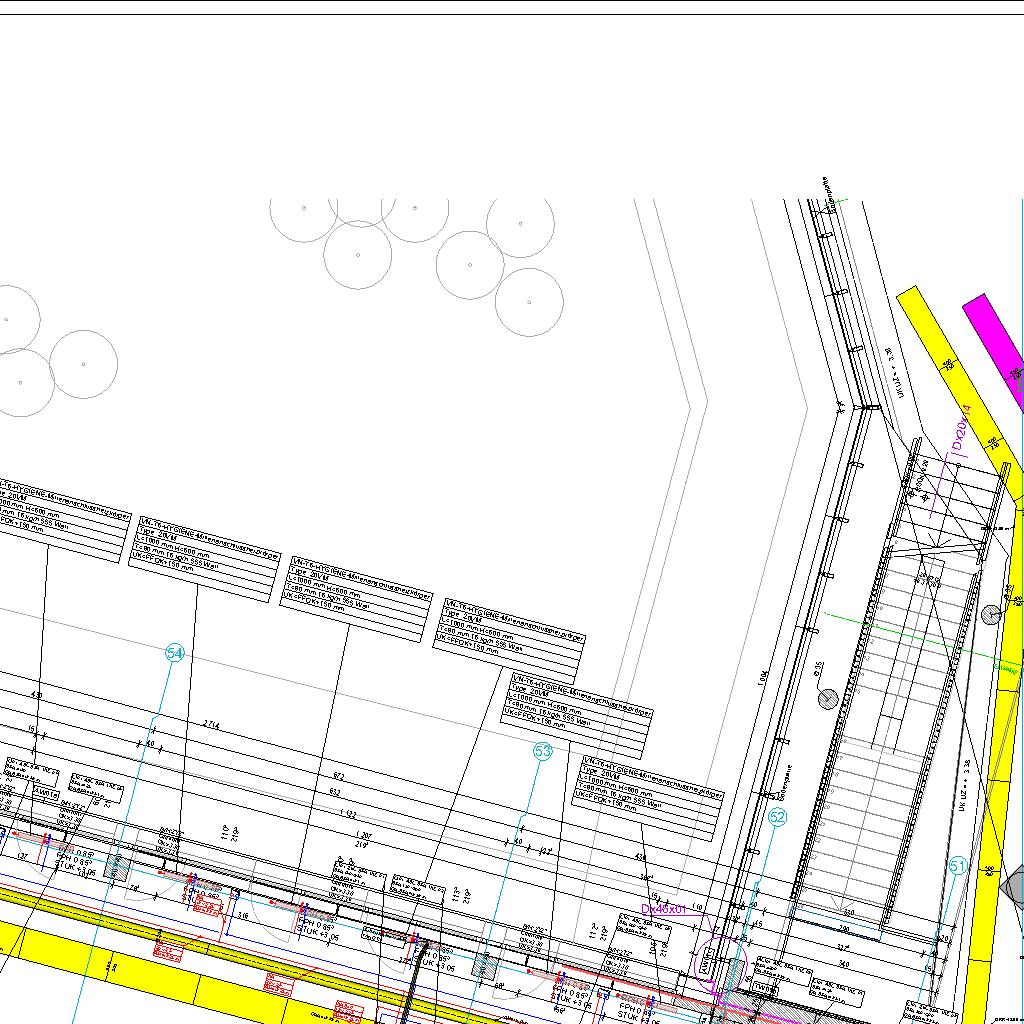Select the Ø 35 diameter label
The height and width of the screenshot is (1024, 1024).
point(819,671)
